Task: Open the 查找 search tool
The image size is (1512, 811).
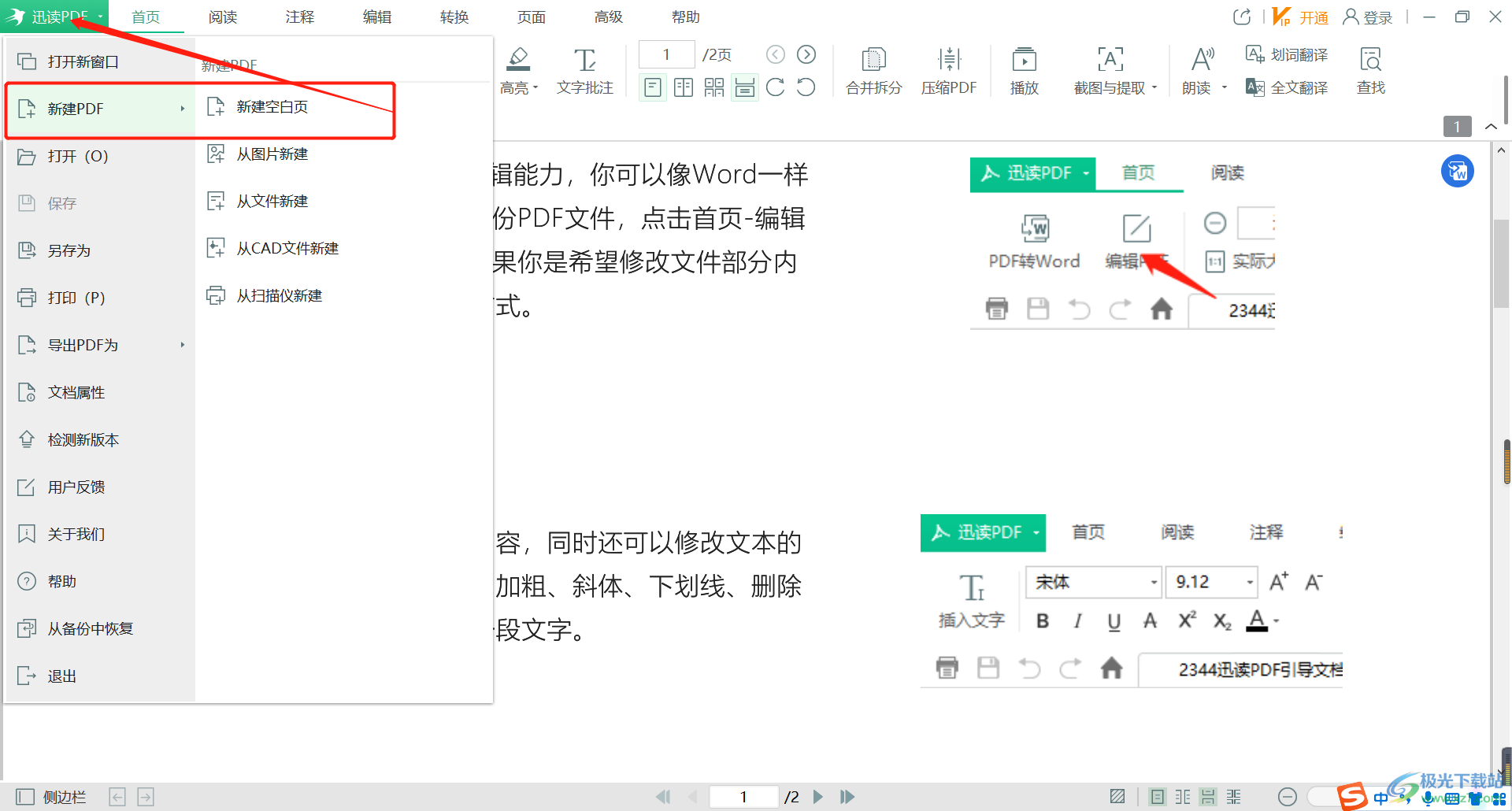Action: [x=1371, y=71]
